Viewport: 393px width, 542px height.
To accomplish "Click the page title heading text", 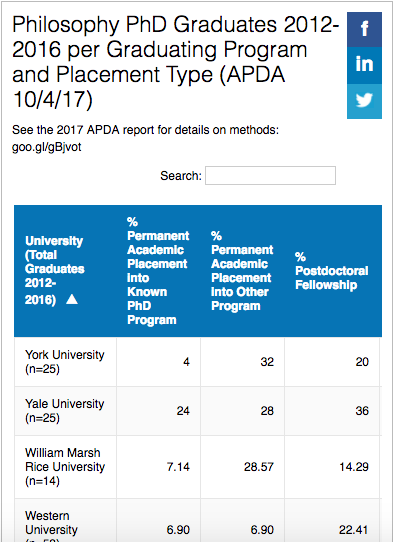I will click(176, 62).
